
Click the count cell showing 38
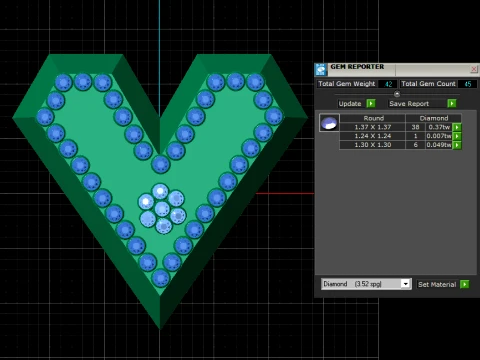click(415, 127)
